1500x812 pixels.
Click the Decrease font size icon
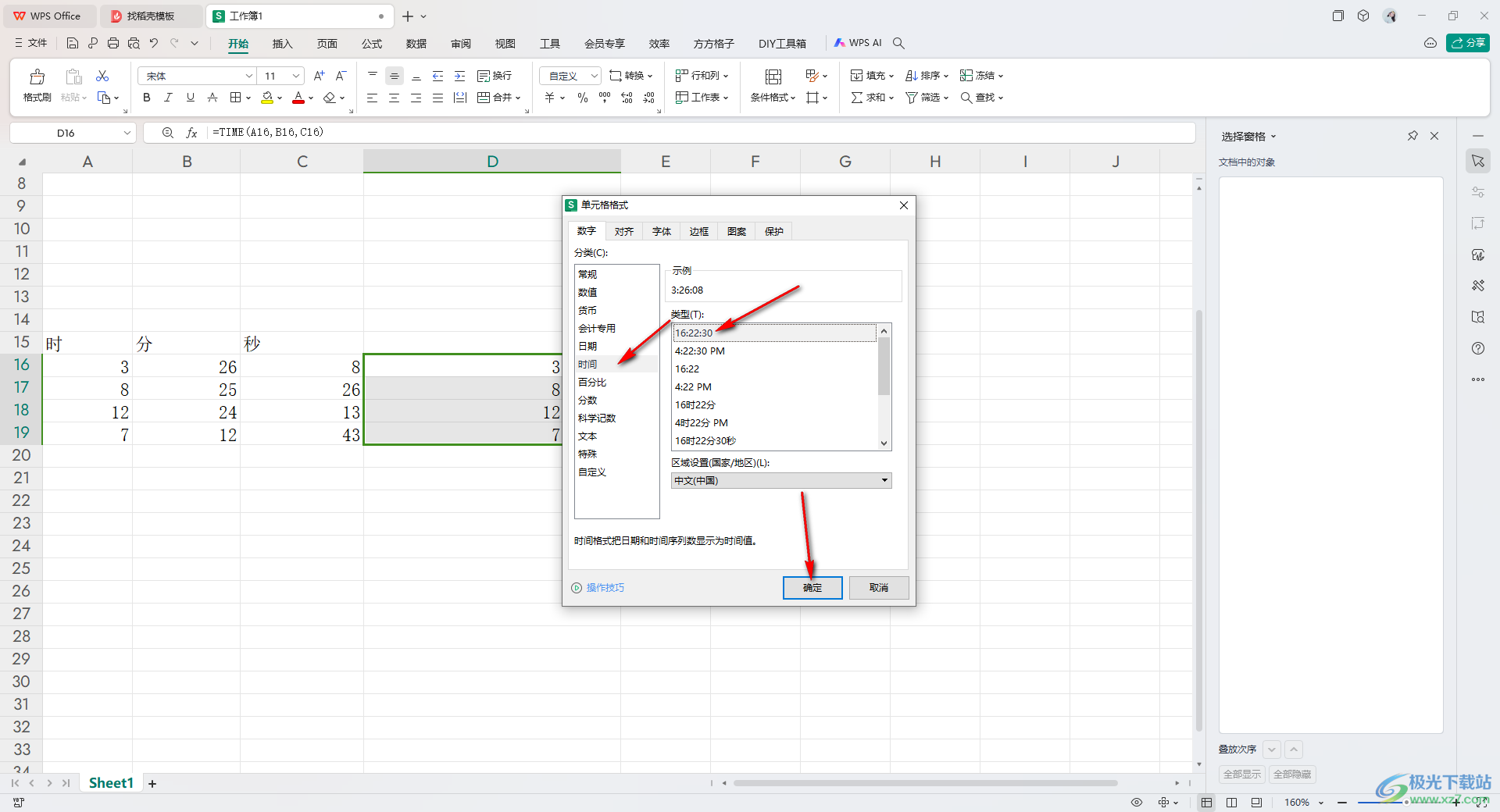pos(341,76)
